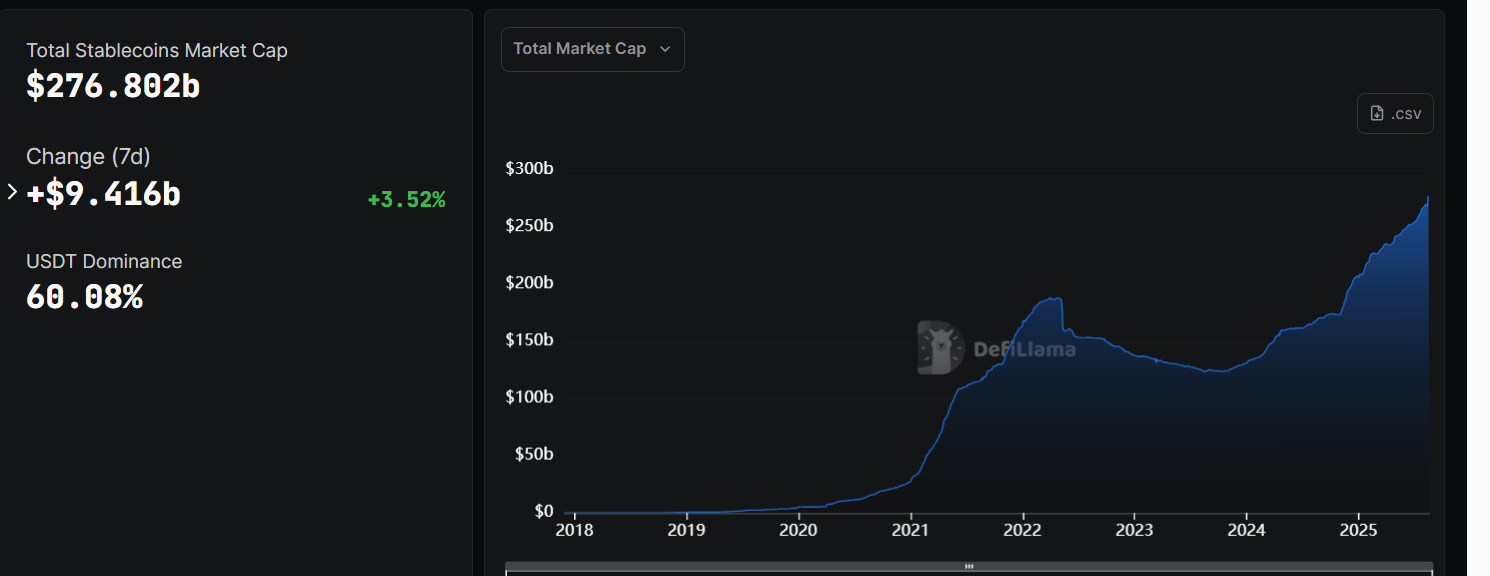Click the Total Stablecoins Market Cap heading
The width and height of the screenshot is (1490, 576).
(x=157, y=50)
